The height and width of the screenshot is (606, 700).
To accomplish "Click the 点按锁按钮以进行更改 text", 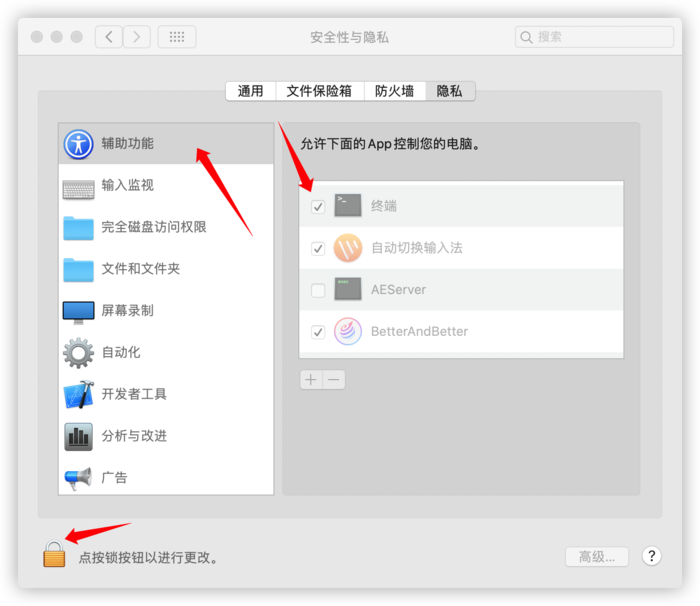I will tap(148, 558).
